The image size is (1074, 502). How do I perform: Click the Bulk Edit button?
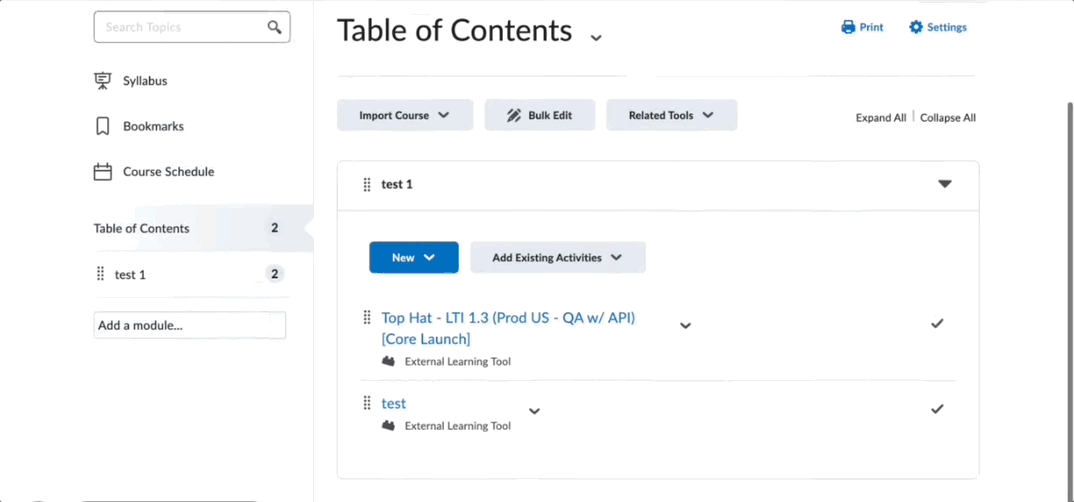pos(540,115)
